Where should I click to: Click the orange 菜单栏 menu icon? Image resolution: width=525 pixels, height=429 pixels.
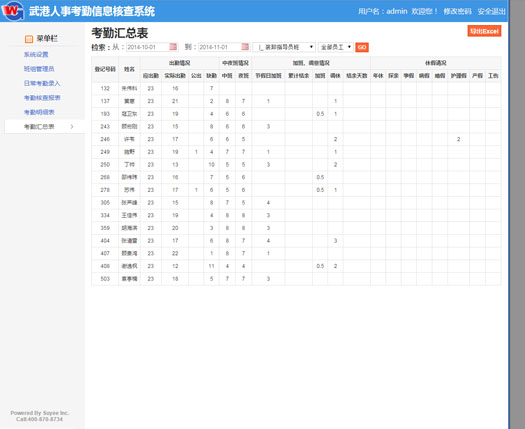click(x=29, y=39)
